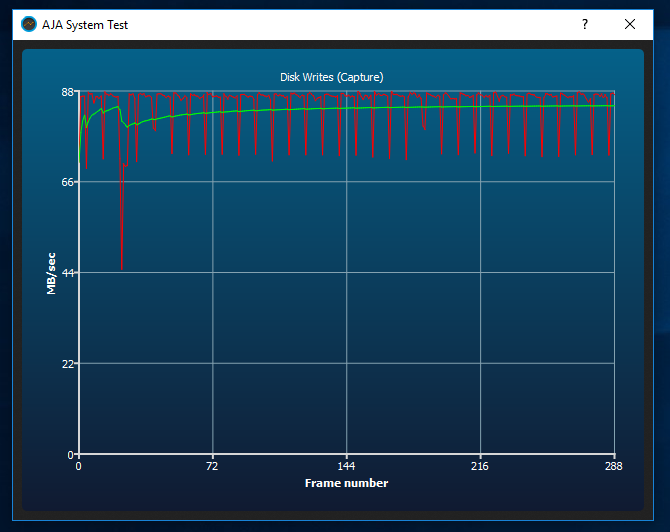Click the 88 value on y-axis
Image resolution: width=670 pixels, height=532 pixels.
pos(68,92)
